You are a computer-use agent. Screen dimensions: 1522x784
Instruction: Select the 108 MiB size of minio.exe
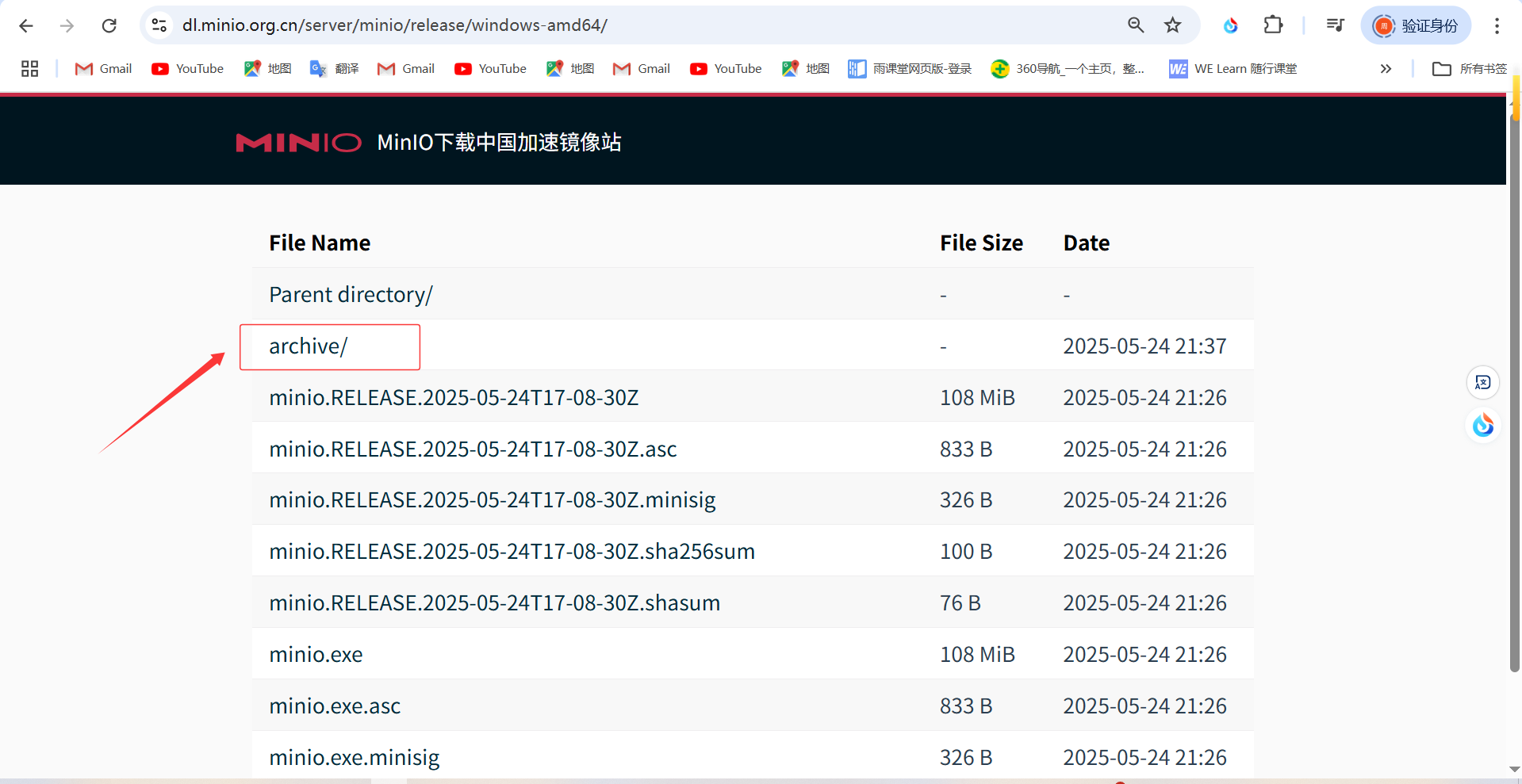click(x=977, y=655)
